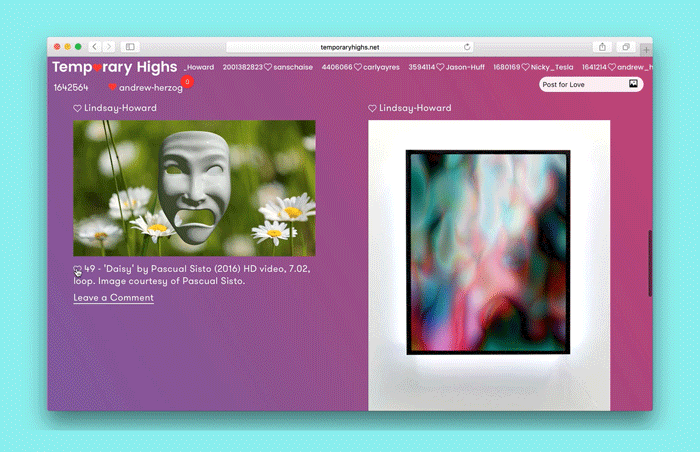Click the red heart beside andrew-herzog
The height and width of the screenshot is (452, 700).
coord(112,87)
